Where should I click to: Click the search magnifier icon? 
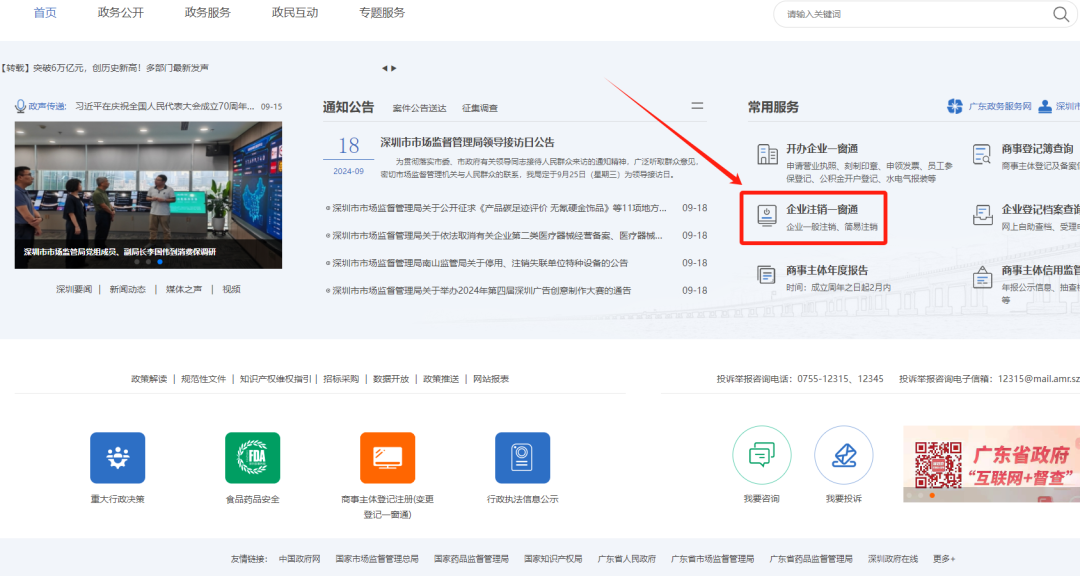(1060, 15)
